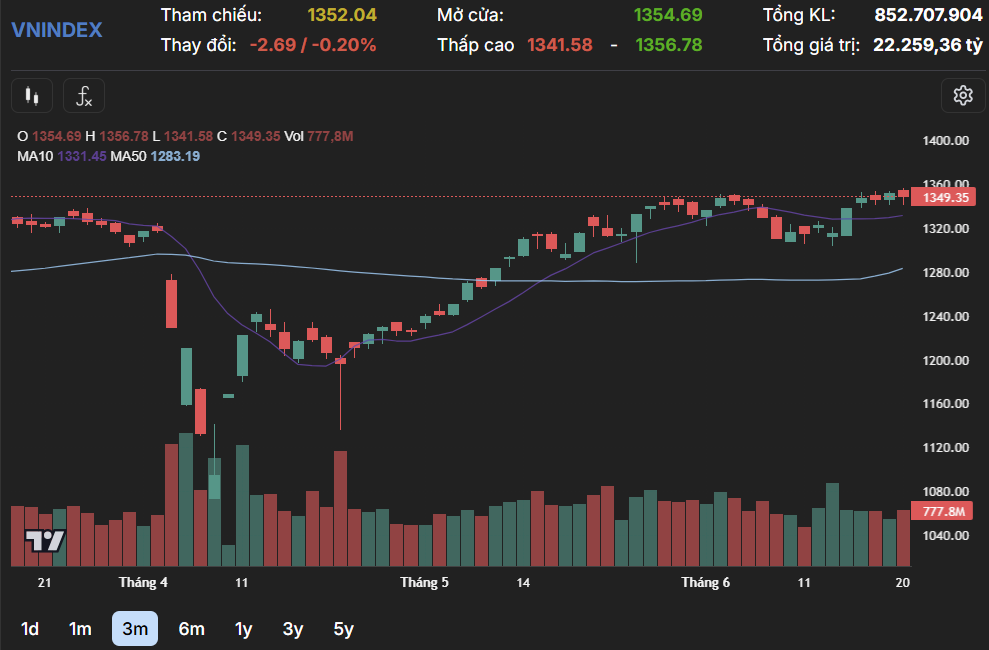
Task: Click the VNINDEX symbol title
Action: (57, 30)
